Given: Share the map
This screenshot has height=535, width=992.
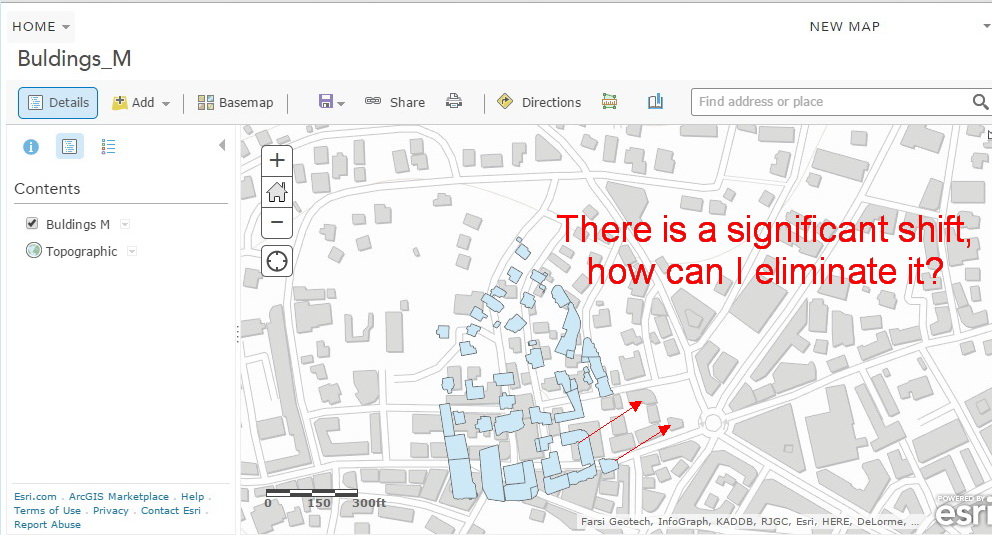Looking at the screenshot, I should point(395,102).
